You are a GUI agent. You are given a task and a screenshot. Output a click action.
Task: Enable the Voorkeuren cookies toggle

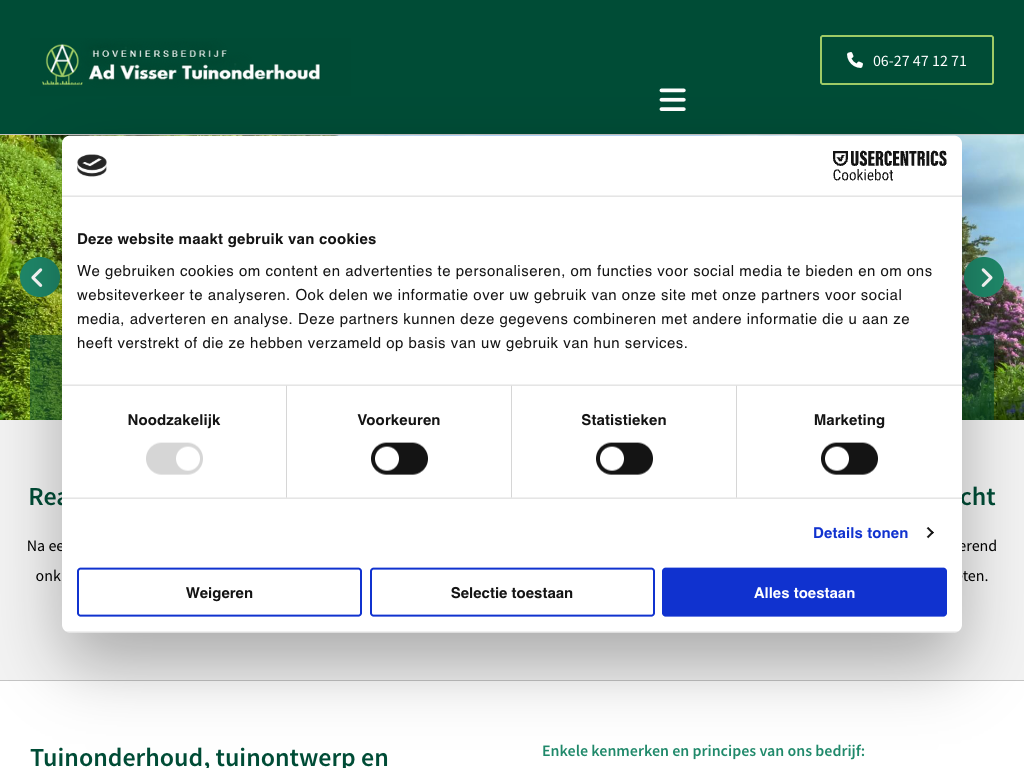point(399,459)
